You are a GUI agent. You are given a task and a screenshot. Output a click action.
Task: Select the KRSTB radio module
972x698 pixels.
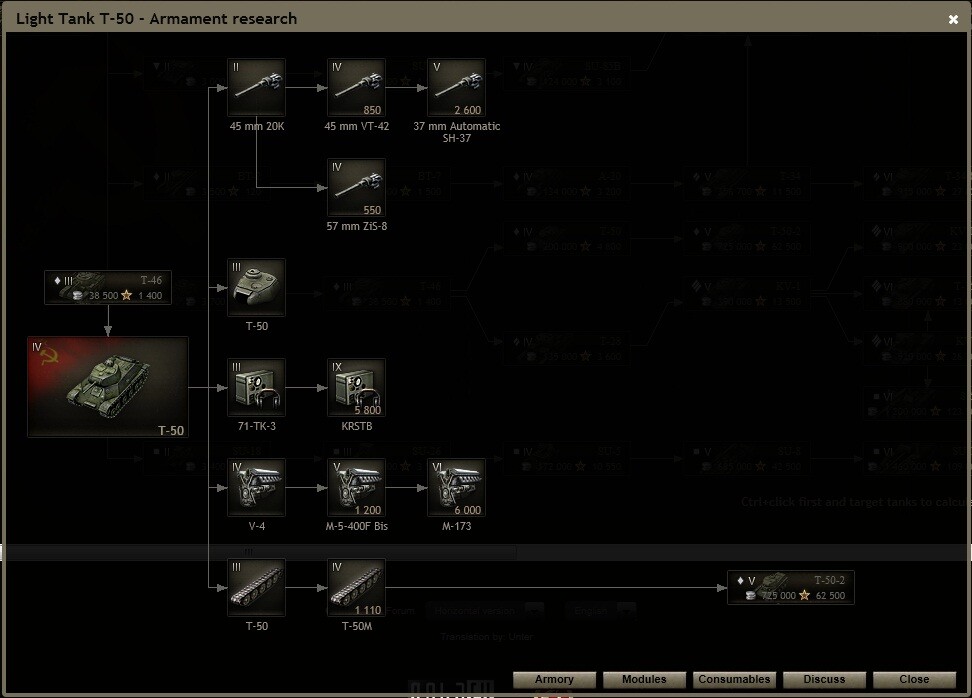356,387
